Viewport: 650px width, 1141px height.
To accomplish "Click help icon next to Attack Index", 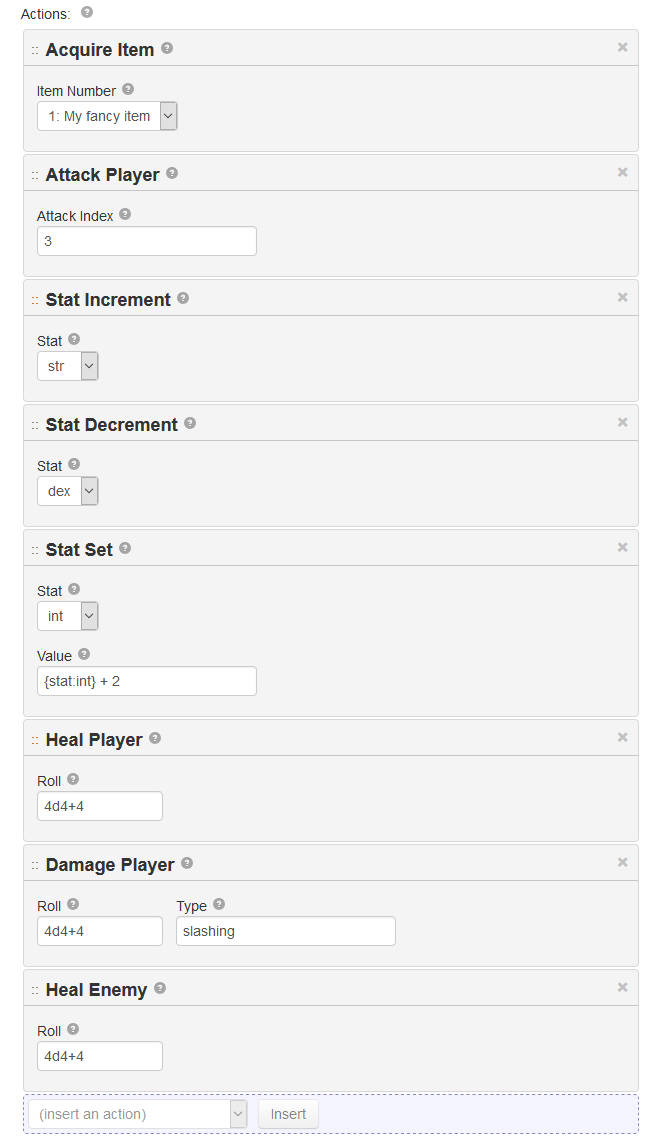I will coord(124,214).
